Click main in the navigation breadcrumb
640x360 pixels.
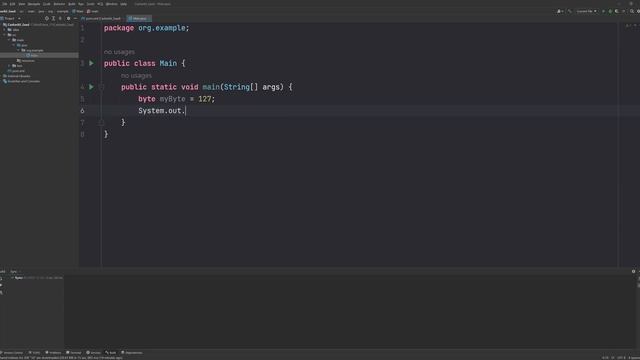coord(93,11)
